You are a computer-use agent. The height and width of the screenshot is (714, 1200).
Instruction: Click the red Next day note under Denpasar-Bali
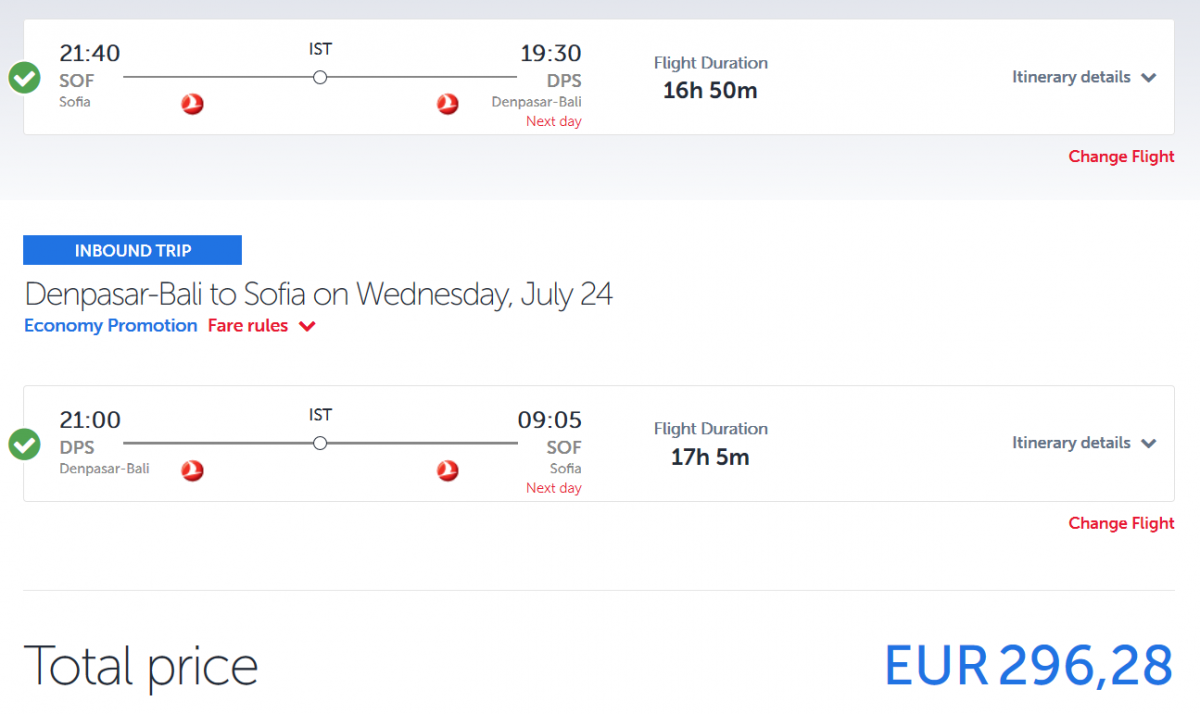[553, 122]
